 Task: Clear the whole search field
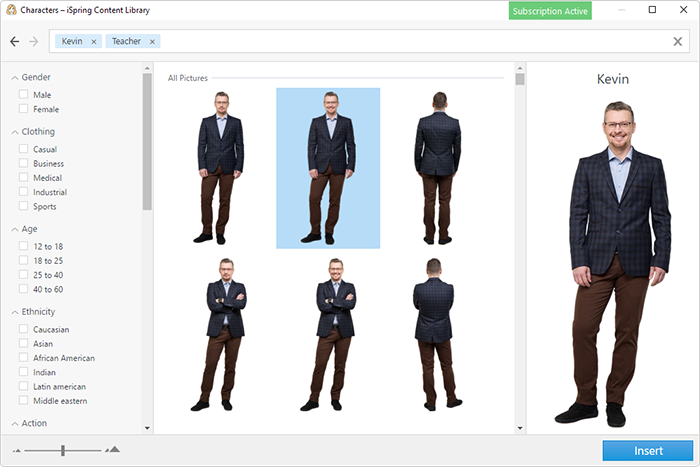(677, 42)
